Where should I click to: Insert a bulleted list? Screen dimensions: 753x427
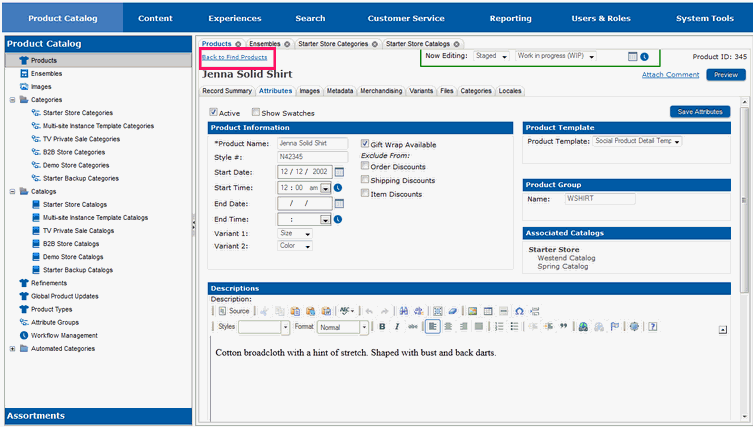tap(514, 327)
